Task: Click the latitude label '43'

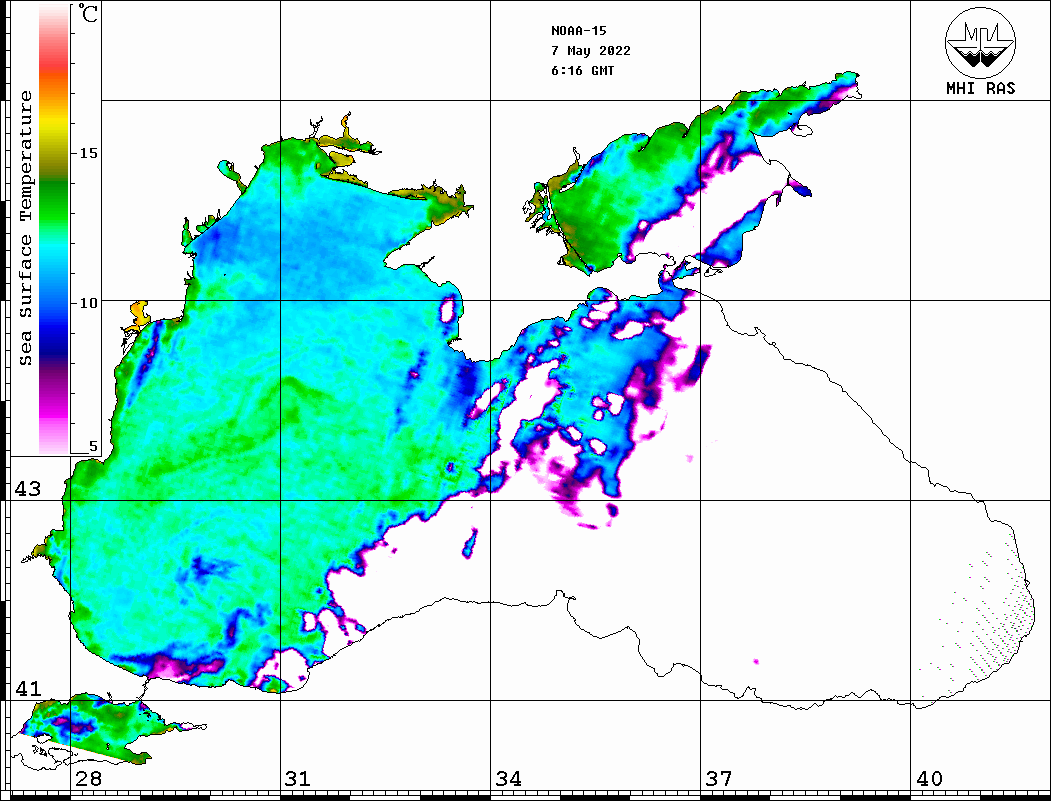Action: (28, 489)
